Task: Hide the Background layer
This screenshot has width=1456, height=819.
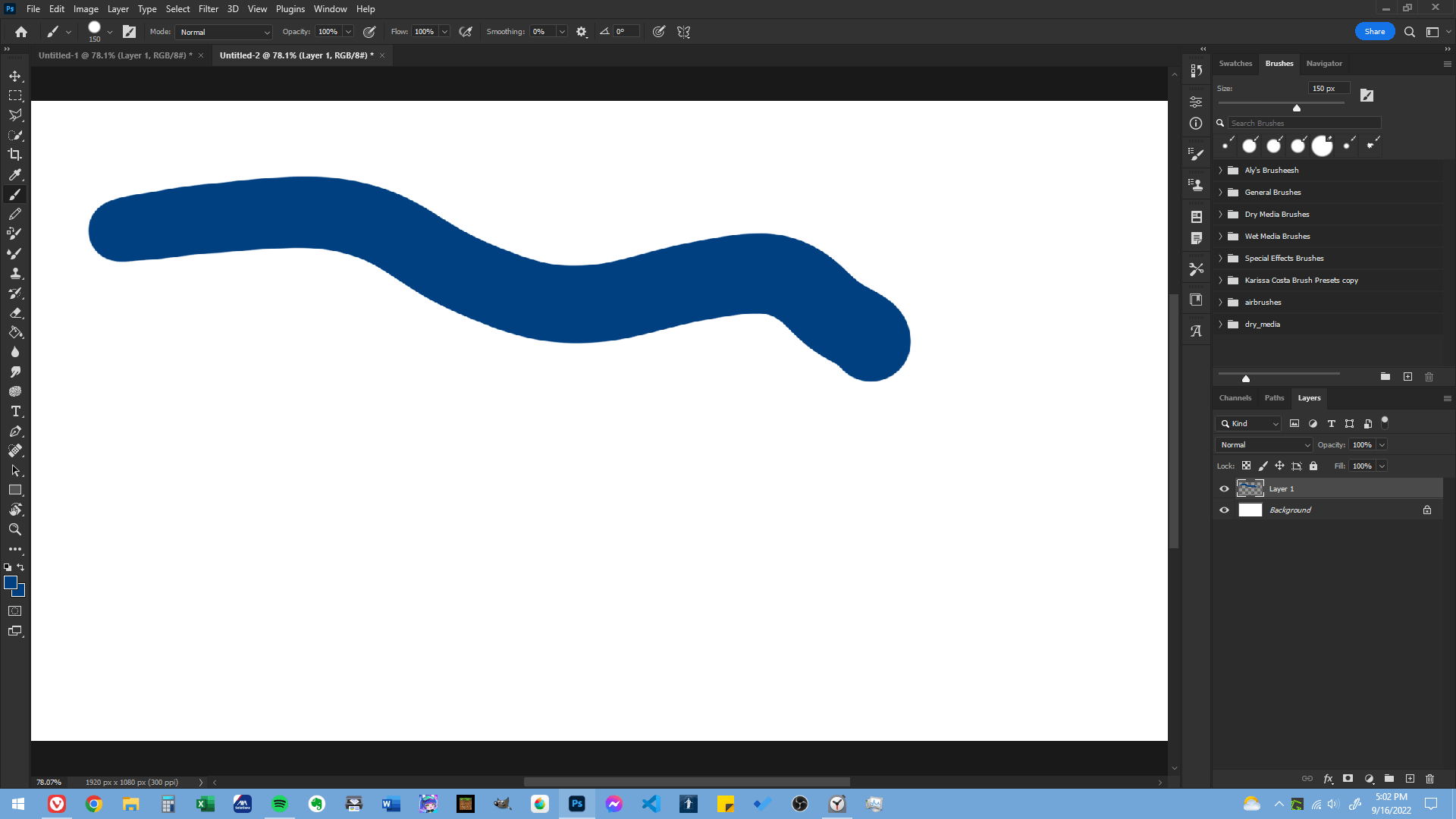Action: (1223, 510)
